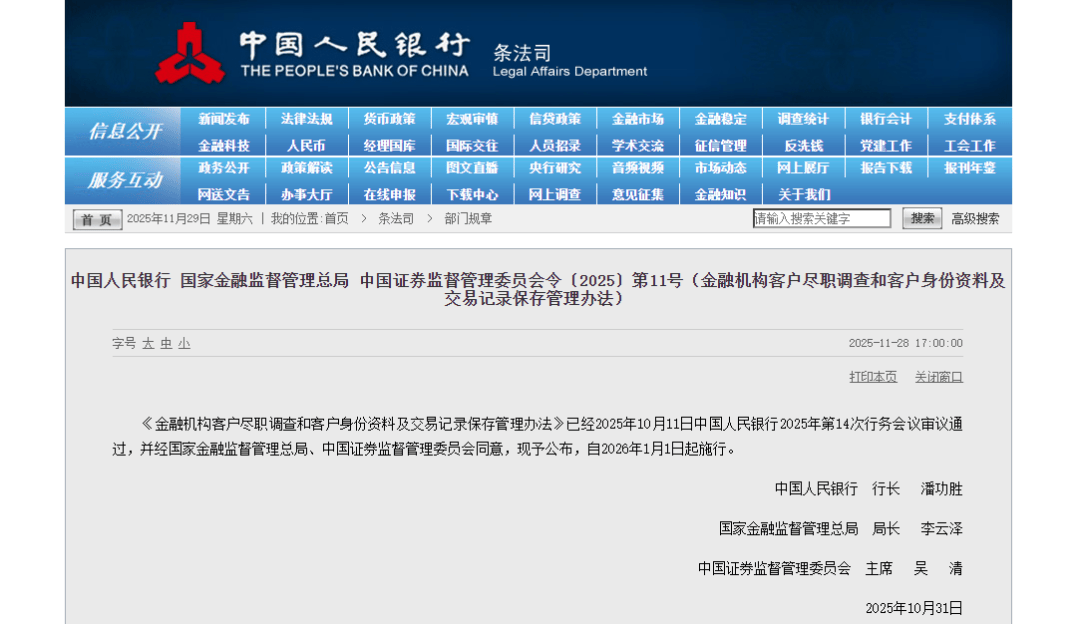Go to the 法律法规 section
Screen dimensions: 1080x624
(x=306, y=119)
